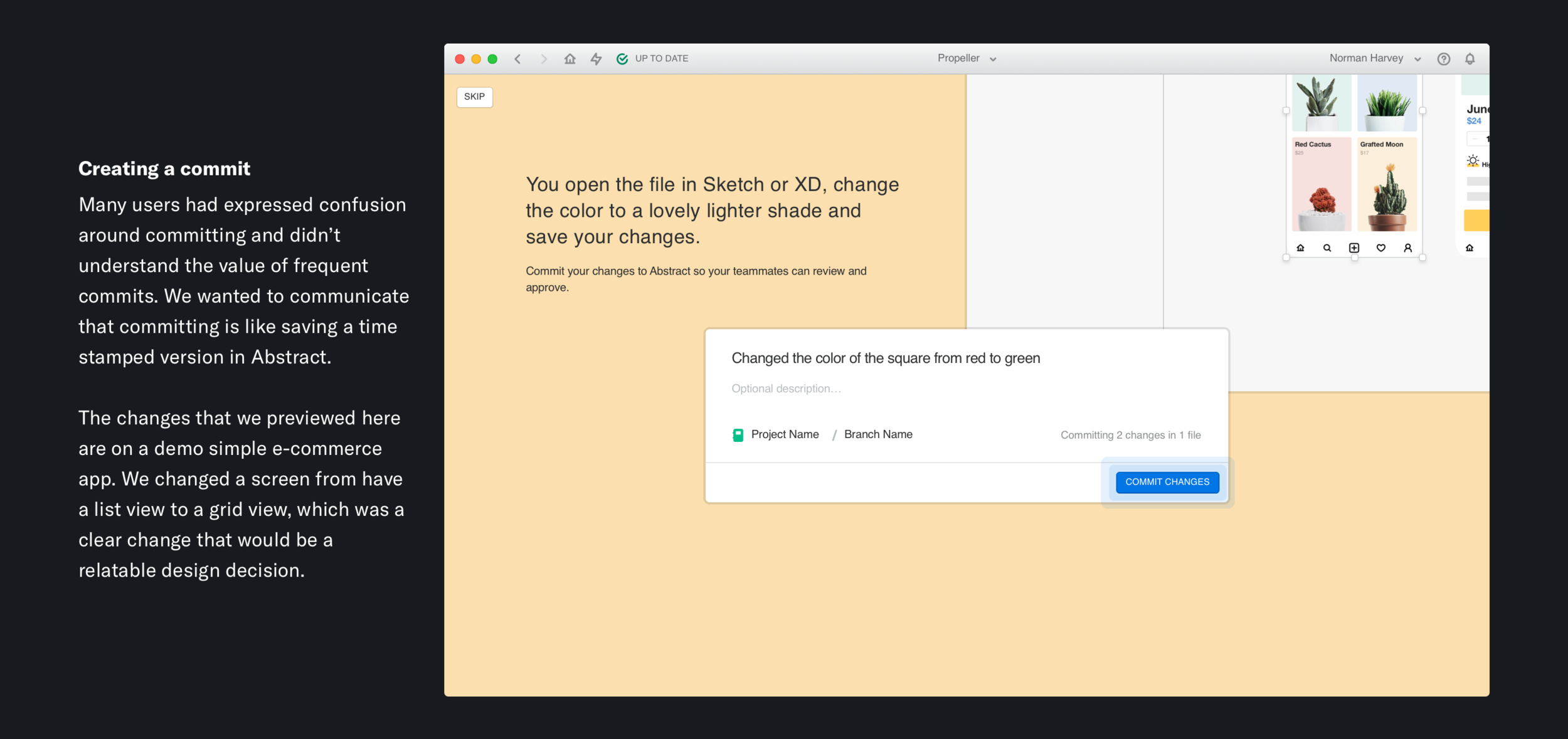This screenshot has height=739, width=1568.
Task: Open the Norman Harvey account menu
Action: click(1374, 58)
